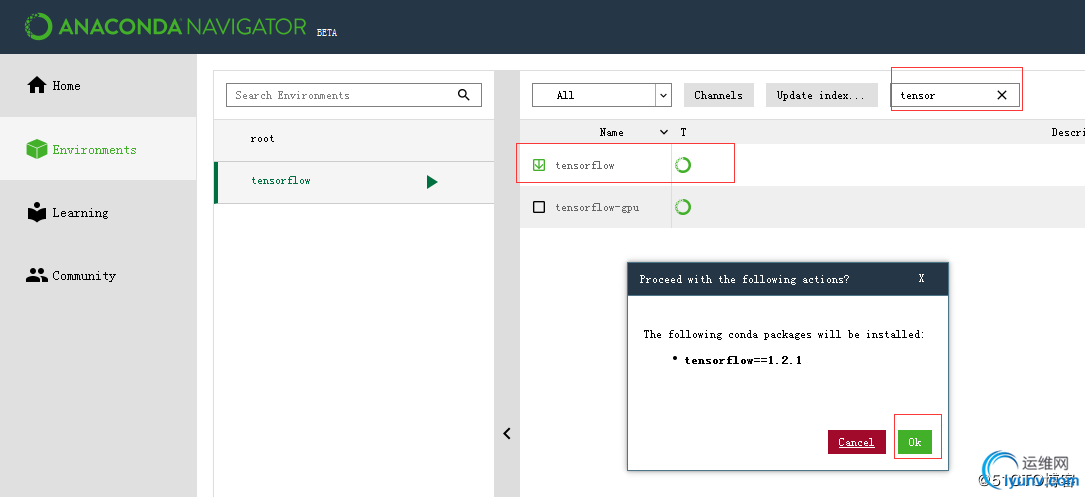This screenshot has height=497, width=1085.
Task: Click the T column header
Action: click(683, 132)
